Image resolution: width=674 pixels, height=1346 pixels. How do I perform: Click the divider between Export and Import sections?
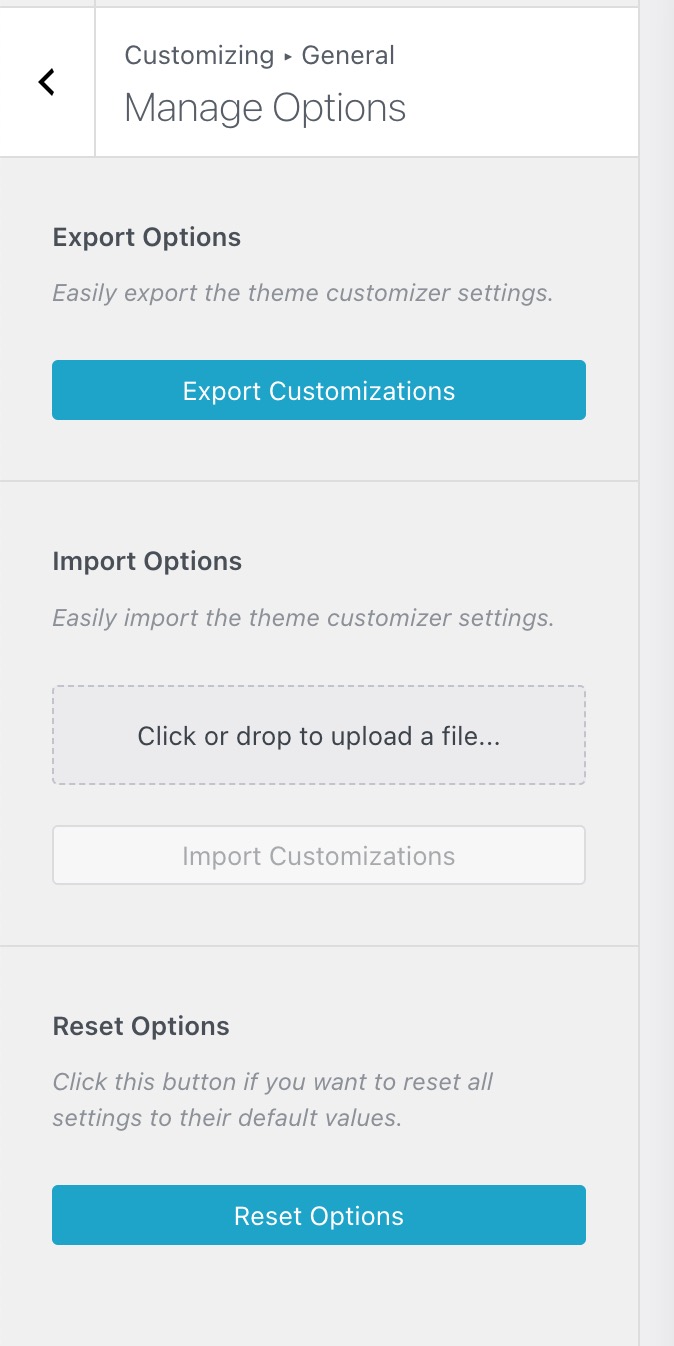point(319,481)
